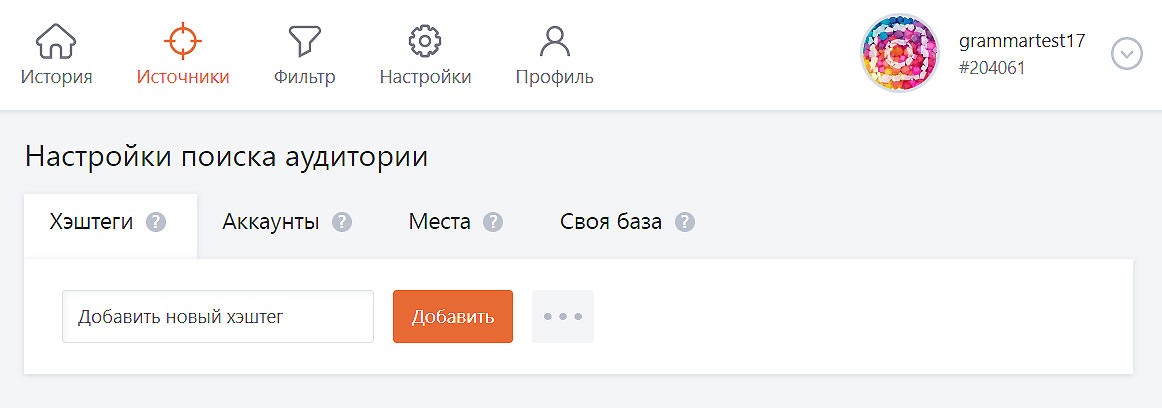Click the #204061 account ID text
Screen dimensions: 1162x408
pyautogui.click(x=992, y=68)
